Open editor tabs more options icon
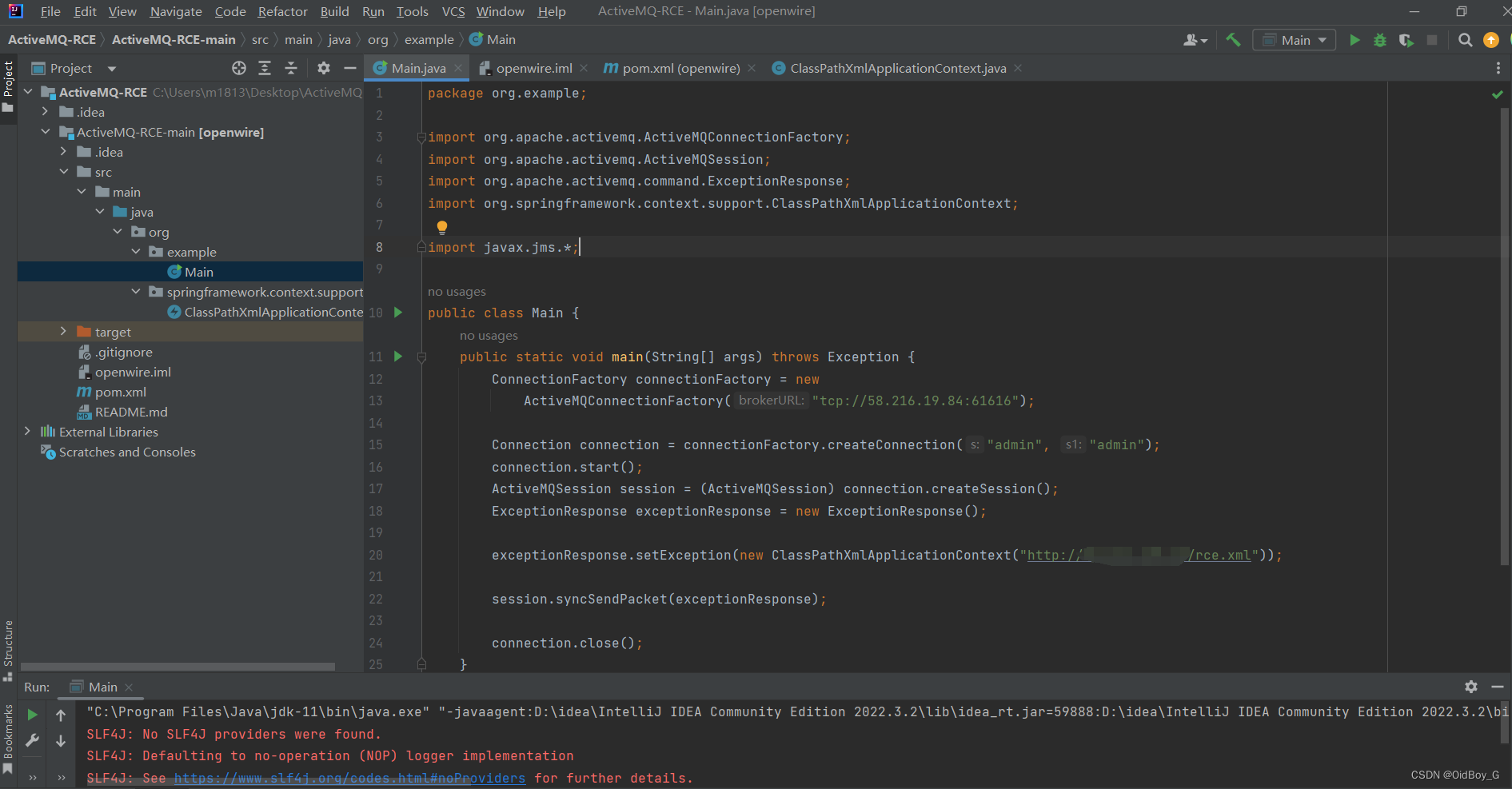The image size is (1512, 789). (1498, 69)
